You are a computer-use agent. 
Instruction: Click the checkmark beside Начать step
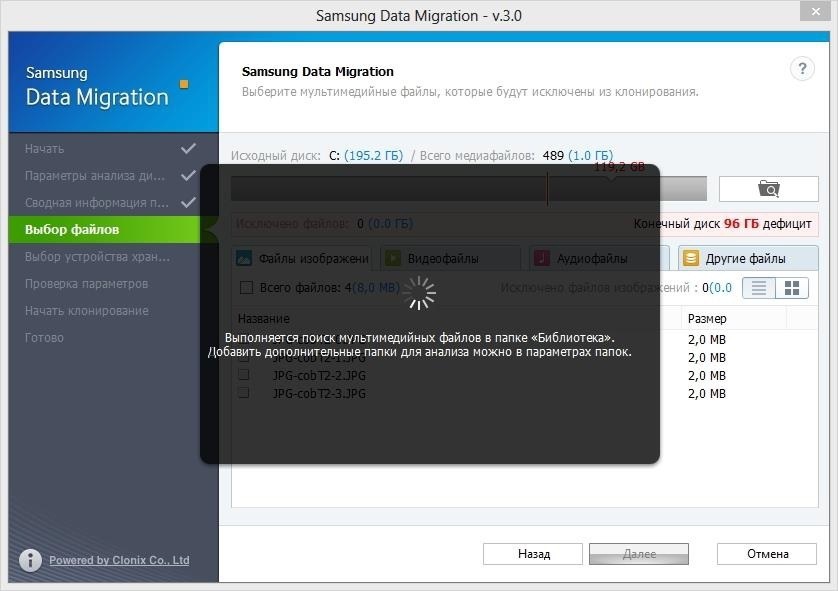(x=188, y=149)
